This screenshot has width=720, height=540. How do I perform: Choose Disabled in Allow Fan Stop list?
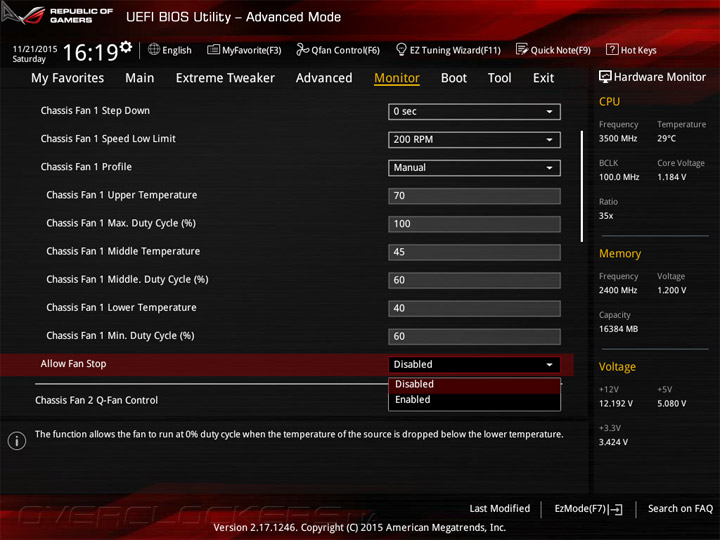(474, 384)
